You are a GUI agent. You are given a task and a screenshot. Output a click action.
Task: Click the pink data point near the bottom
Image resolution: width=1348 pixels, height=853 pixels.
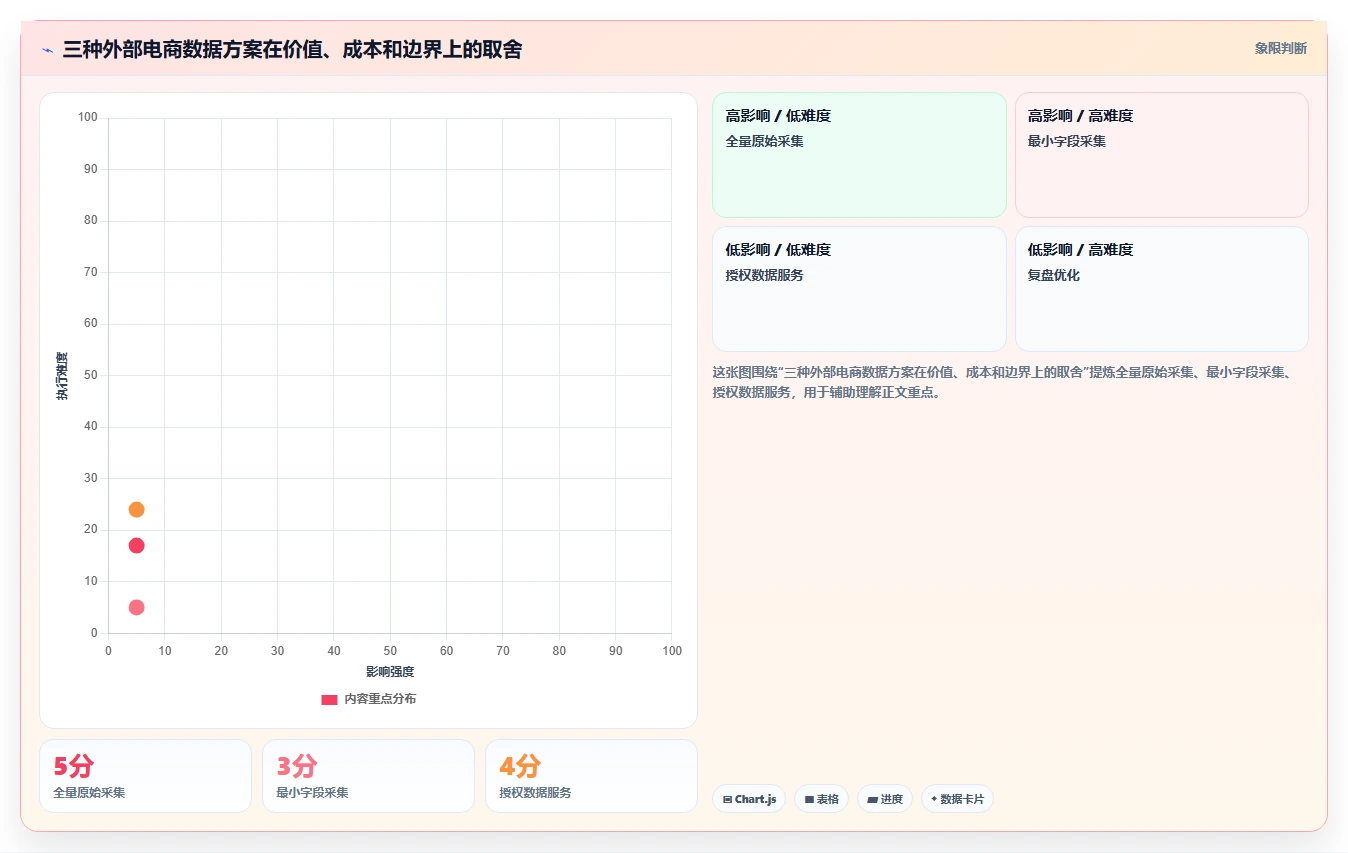[137, 607]
